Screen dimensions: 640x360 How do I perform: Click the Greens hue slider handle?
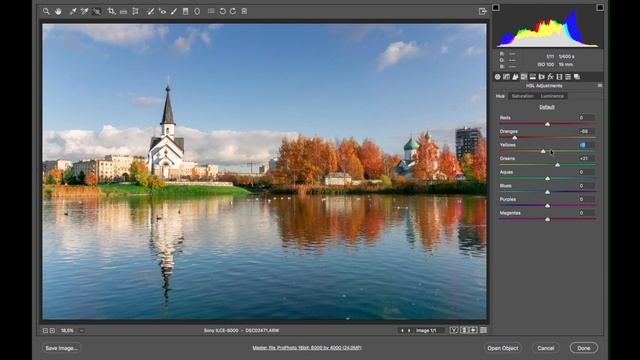pyautogui.click(x=558, y=165)
